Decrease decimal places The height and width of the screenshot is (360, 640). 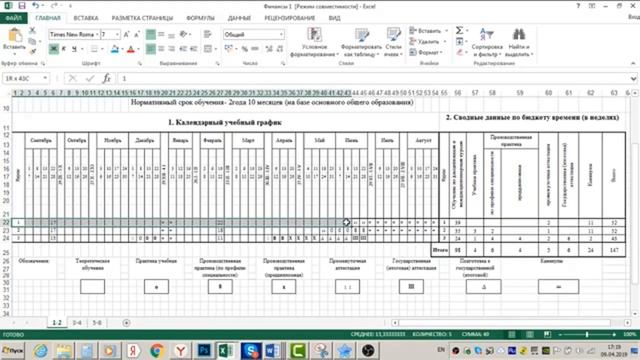[280, 49]
